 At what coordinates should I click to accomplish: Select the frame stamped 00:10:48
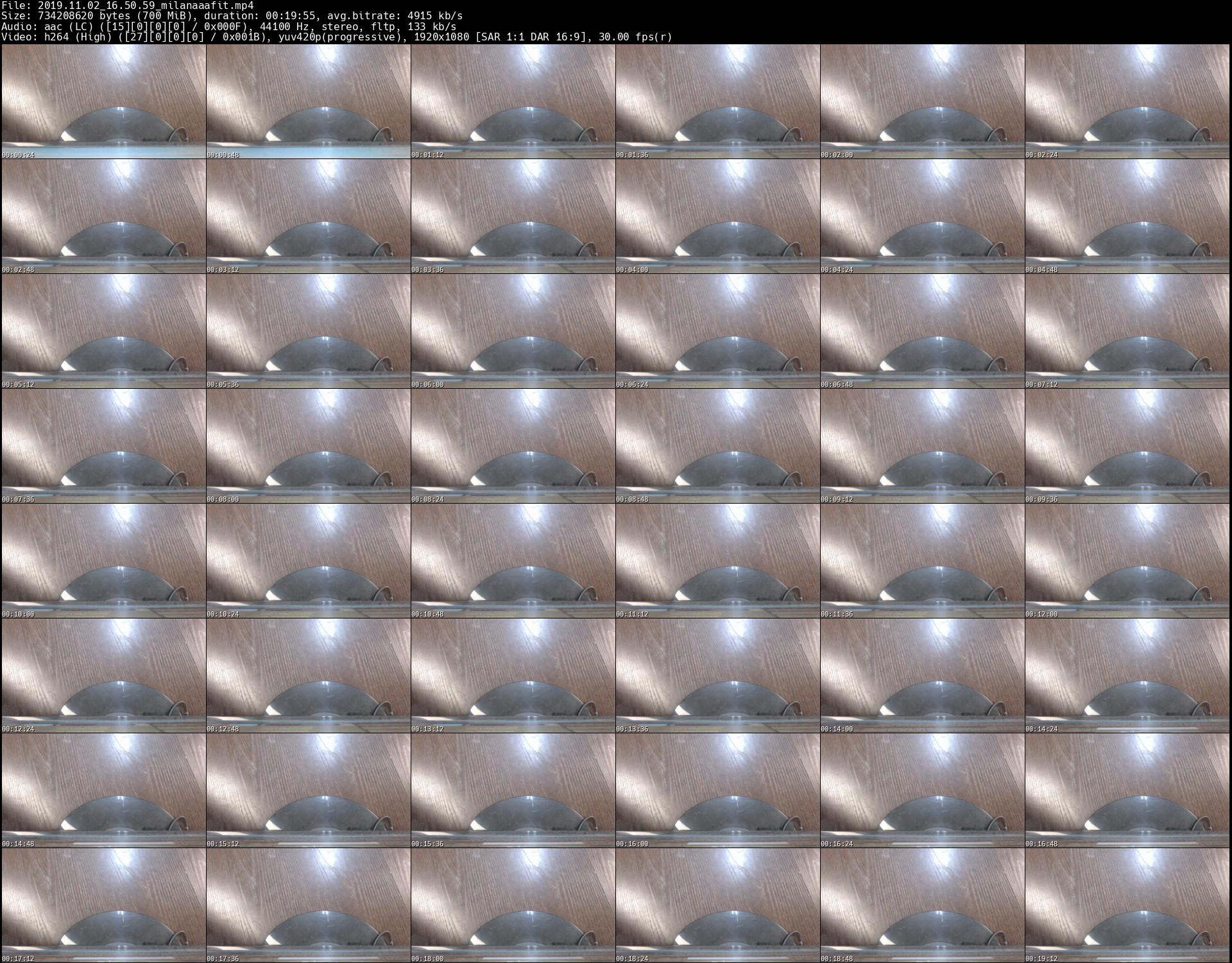tap(513, 561)
